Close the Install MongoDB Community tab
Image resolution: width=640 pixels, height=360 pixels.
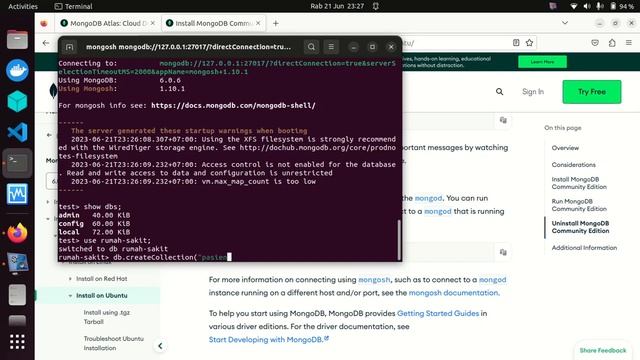click(x=258, y=23)
